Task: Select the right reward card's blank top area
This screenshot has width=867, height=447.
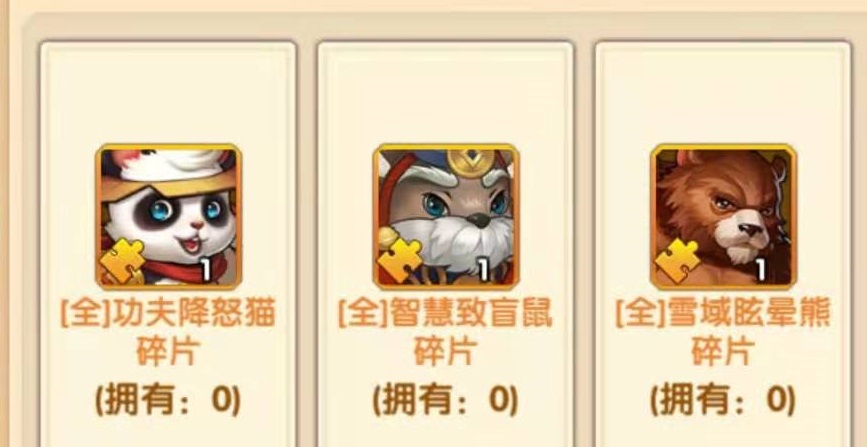Action: coord(723,93)
